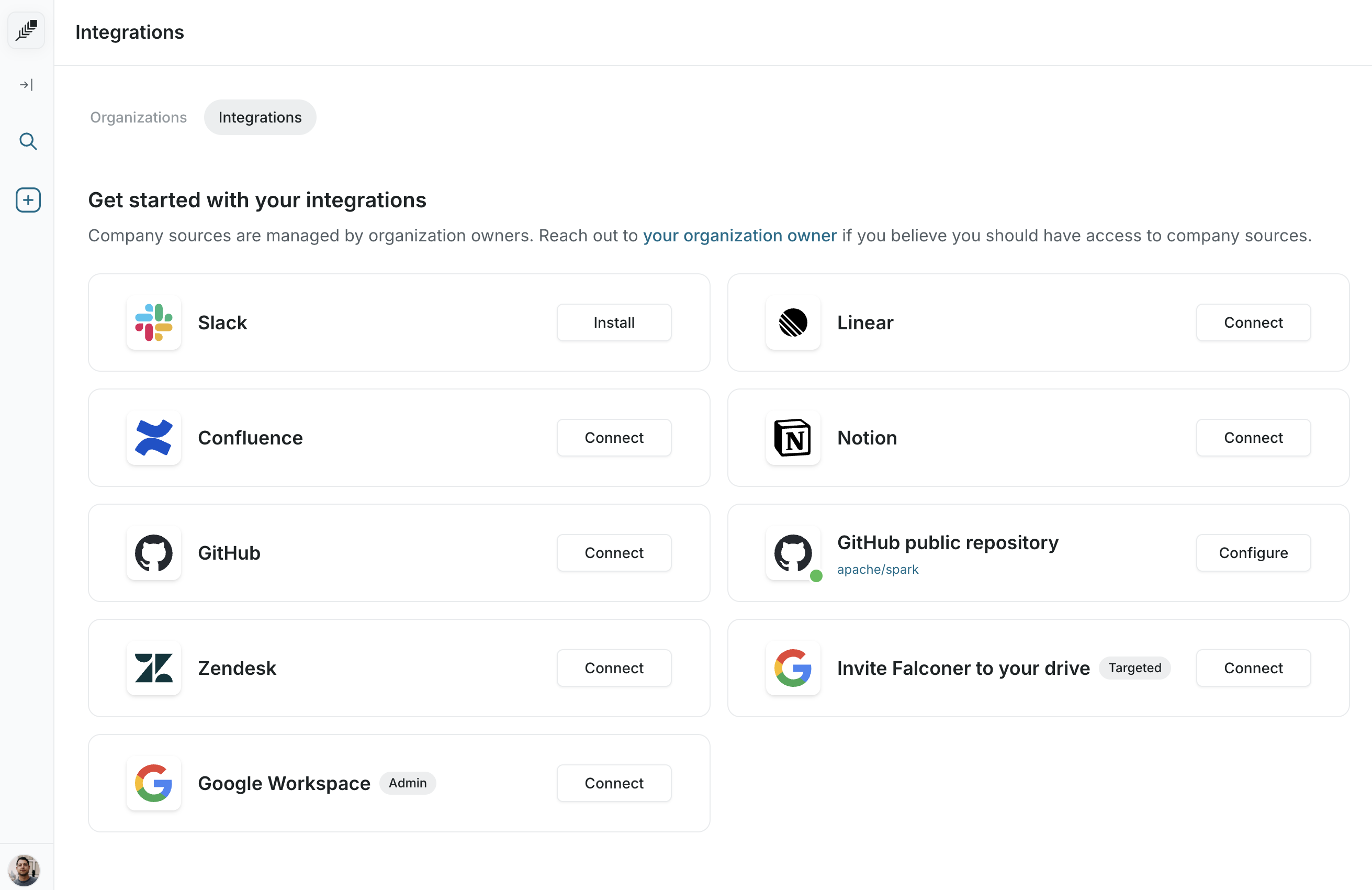The width and height of the screenshot is (1372, 890).
Task: Click the Zendesk logo icon
Action: [153, 668]
